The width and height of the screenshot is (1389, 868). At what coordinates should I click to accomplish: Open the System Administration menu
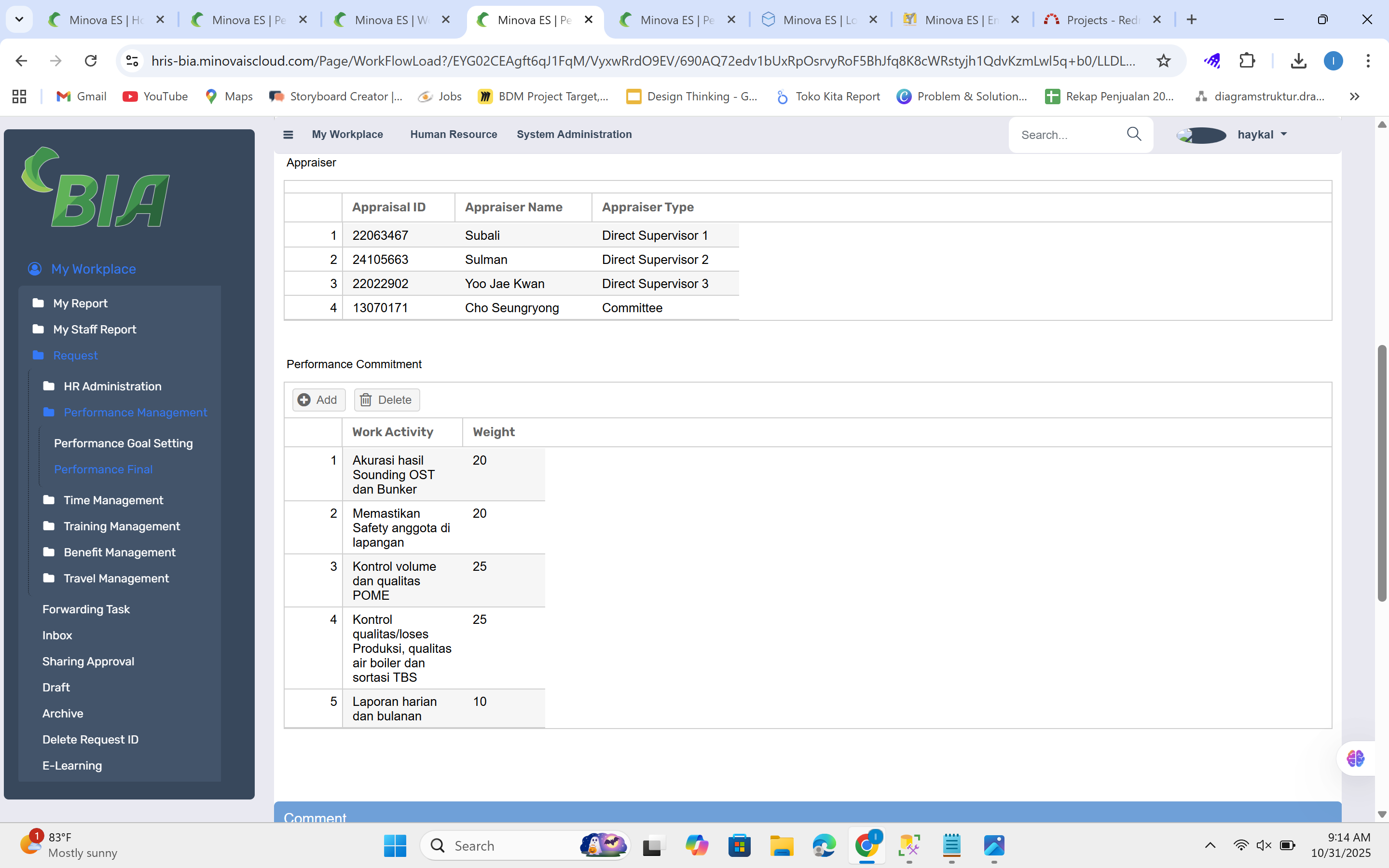(574, 134)
